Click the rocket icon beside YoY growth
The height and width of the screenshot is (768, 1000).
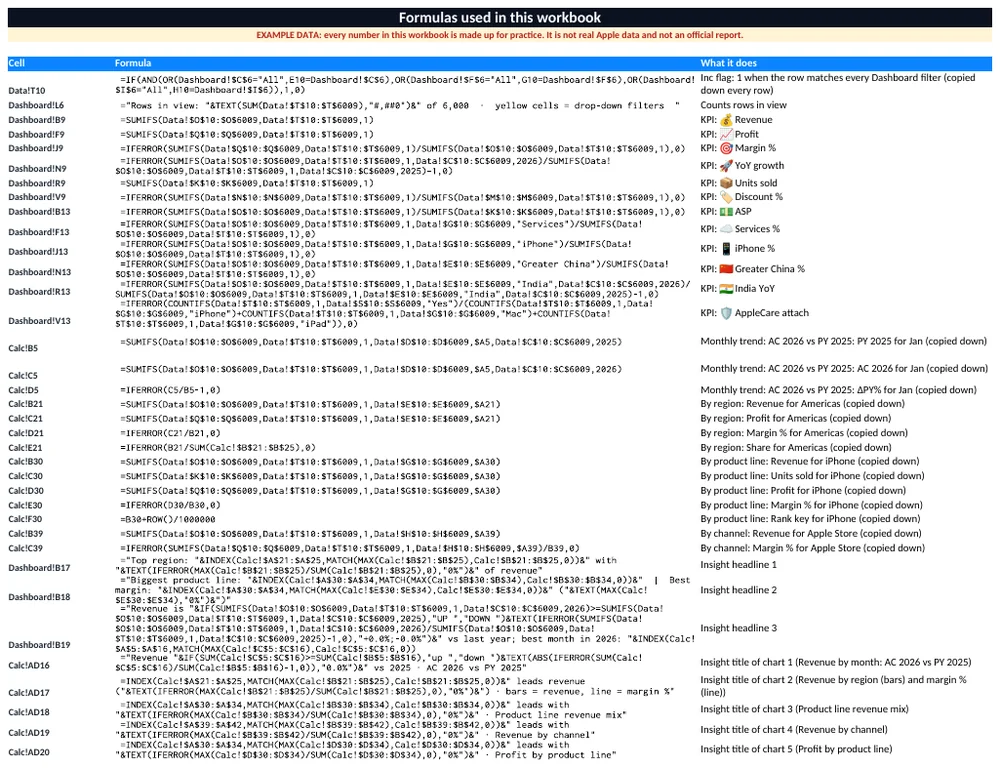point(726,166)
